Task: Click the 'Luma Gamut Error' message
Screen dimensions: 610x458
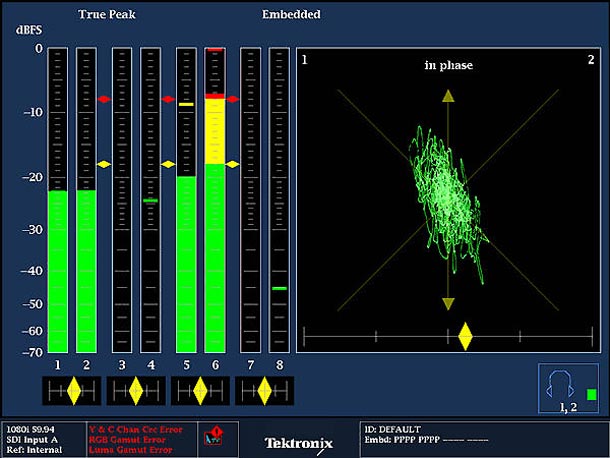Action: 130,450
